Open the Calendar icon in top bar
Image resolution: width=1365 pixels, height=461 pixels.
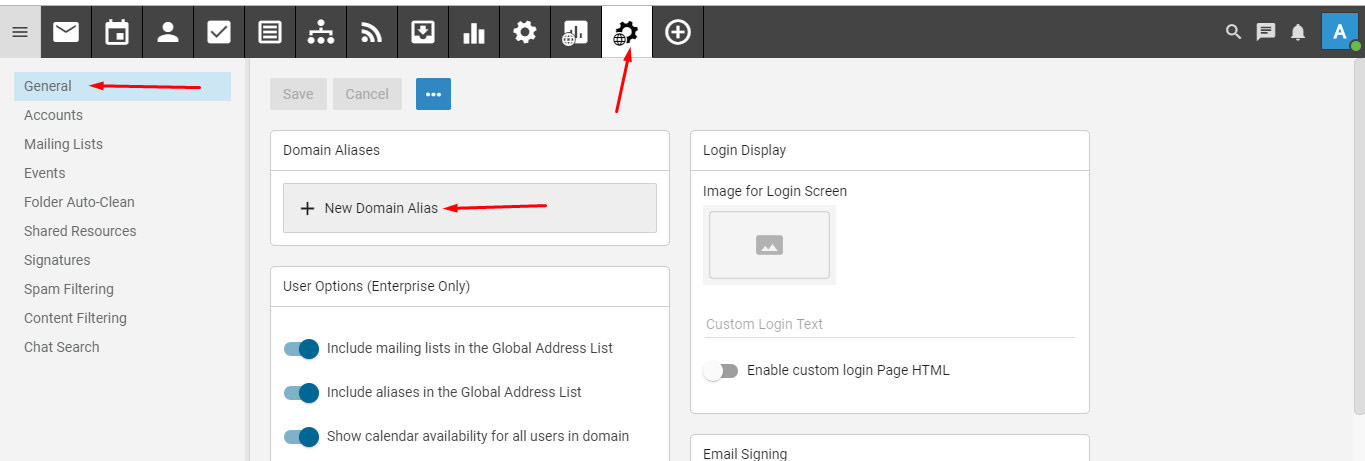tap(117, 32)
